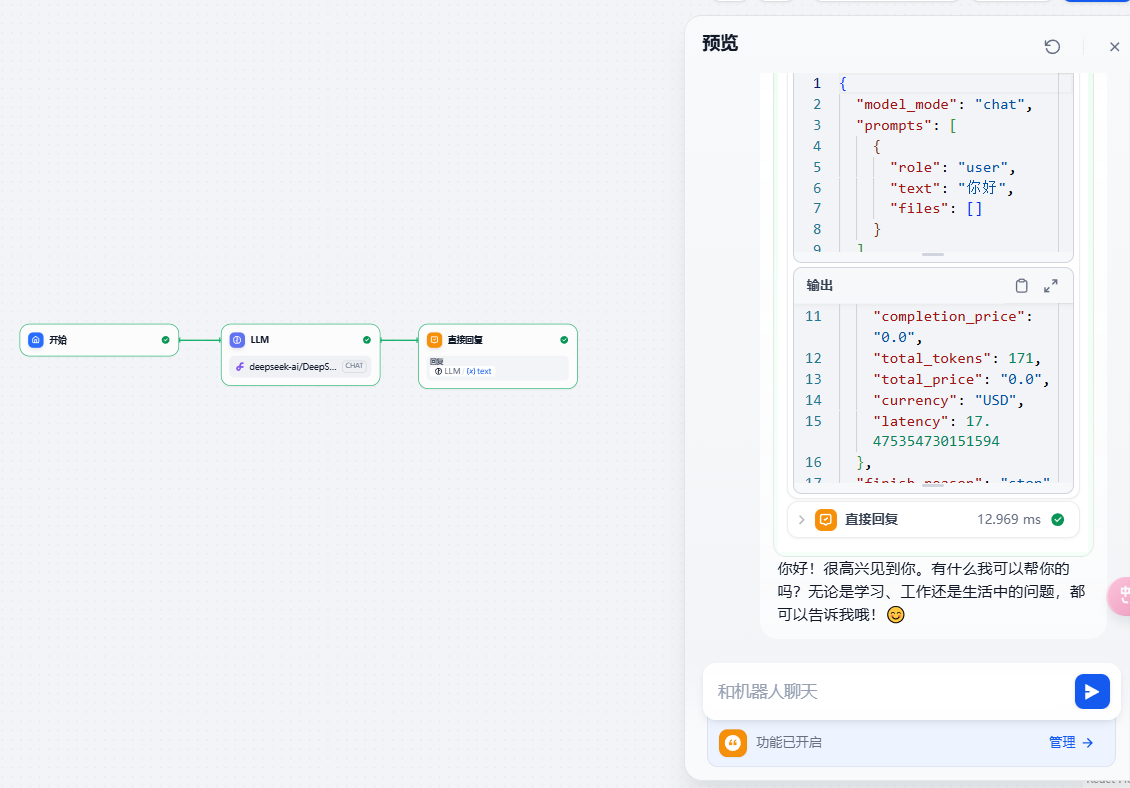Copy the output JSON to clipboard
Image resolution: width=1130 pixels, height=788 pixels.
1021,285
